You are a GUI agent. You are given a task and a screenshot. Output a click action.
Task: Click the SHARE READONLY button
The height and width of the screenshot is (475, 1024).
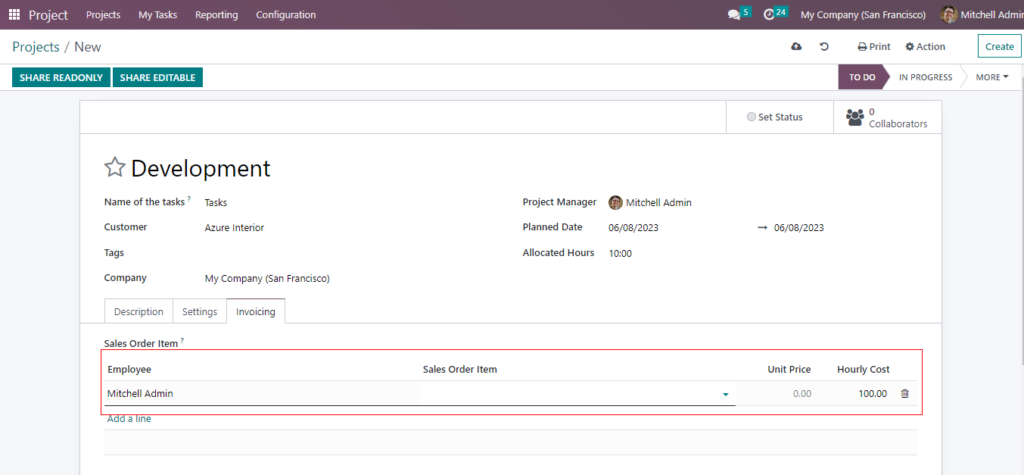tap(61, 77)
